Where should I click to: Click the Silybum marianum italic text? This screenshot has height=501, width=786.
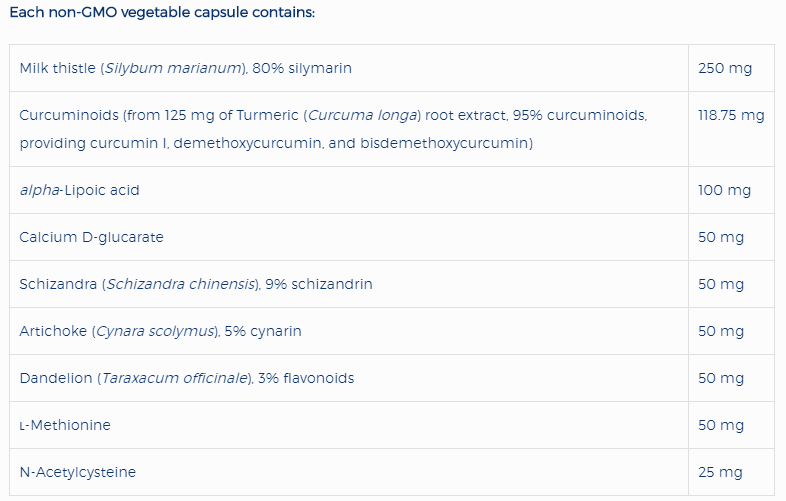(185, 68)
